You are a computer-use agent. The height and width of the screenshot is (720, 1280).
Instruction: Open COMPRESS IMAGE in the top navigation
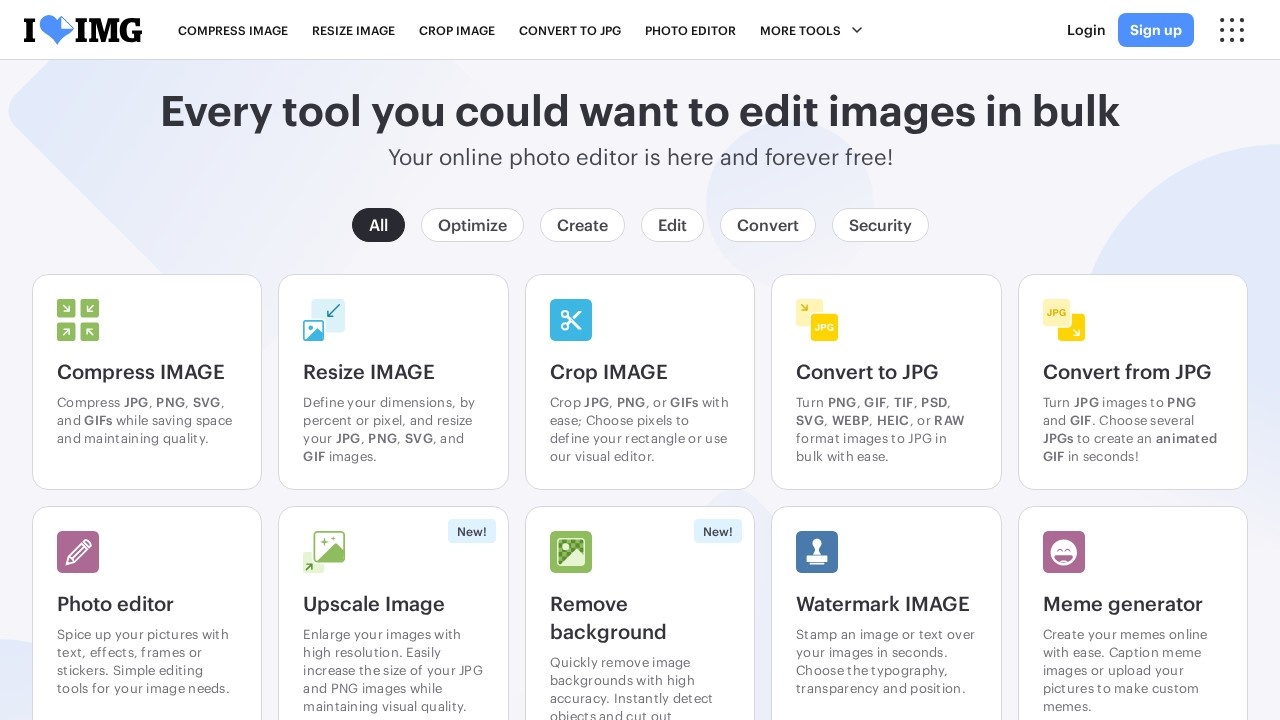pyautogui.click(x=233, y=31)
